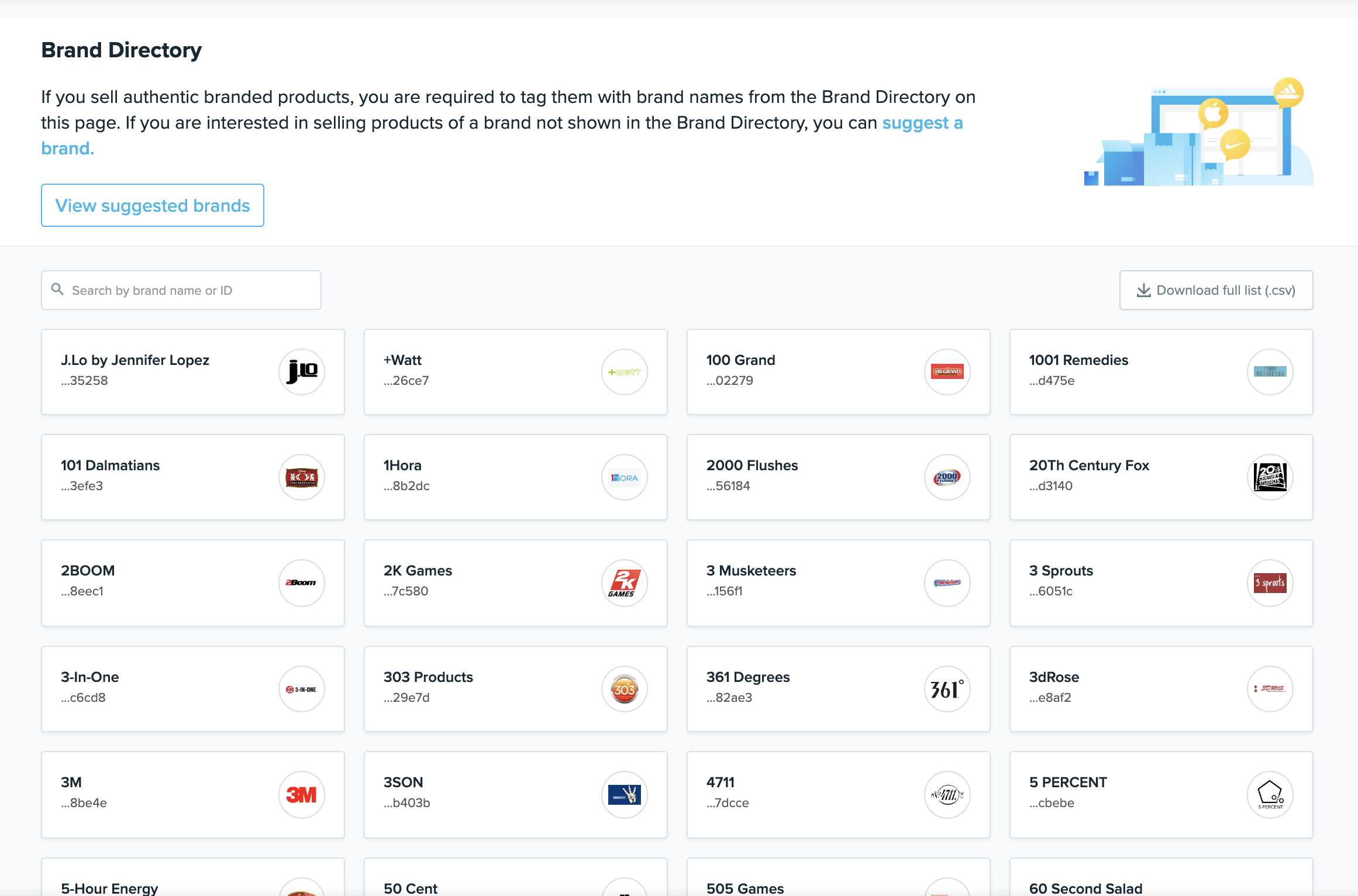Screen dimensions: 1358x896
Task: Click the 3 Sprouts brand icon
Action: [1269, 582]
